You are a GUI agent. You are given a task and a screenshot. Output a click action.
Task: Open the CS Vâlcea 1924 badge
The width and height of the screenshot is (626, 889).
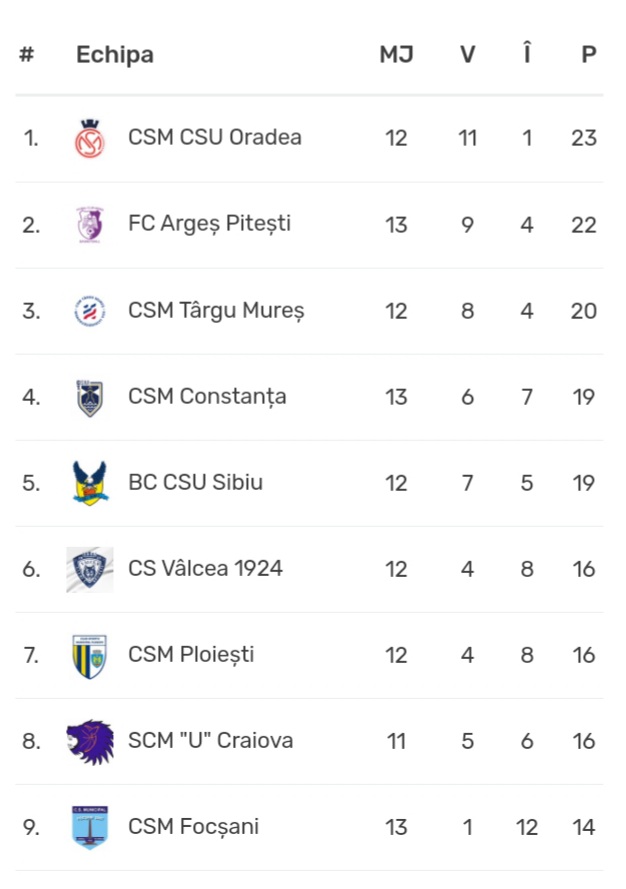pos(90,570)
